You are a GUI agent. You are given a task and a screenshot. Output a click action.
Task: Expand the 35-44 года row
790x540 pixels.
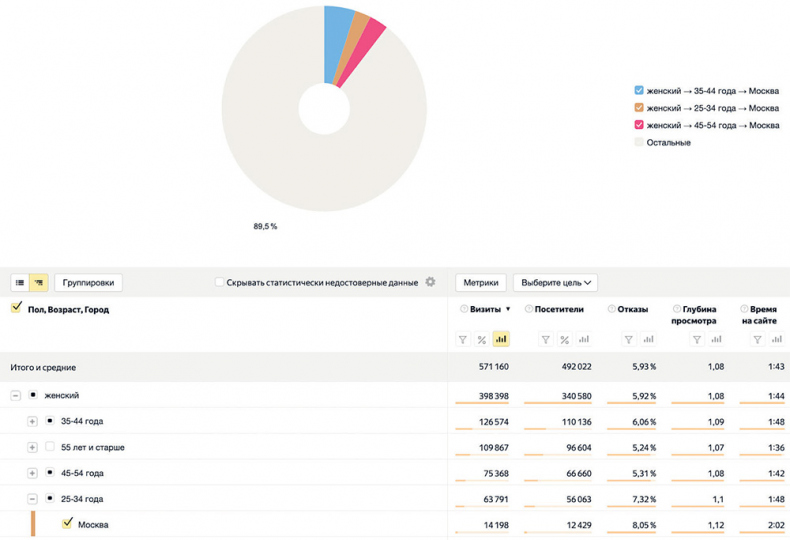(32, 421)
